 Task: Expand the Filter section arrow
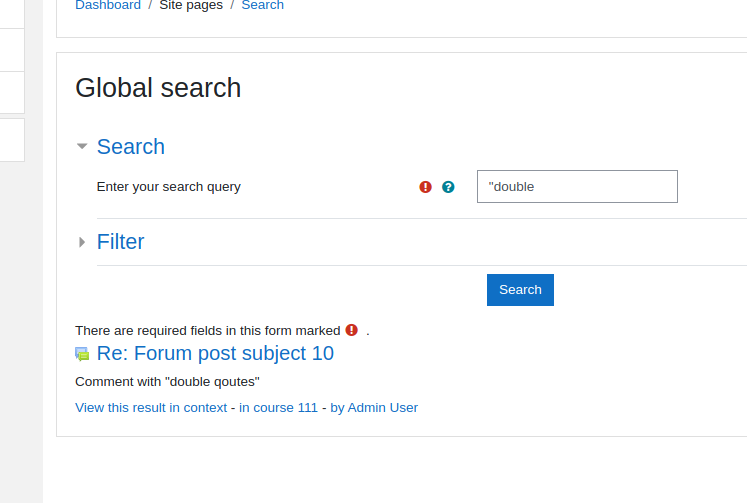pyautogui.click(x=82, y=242)
